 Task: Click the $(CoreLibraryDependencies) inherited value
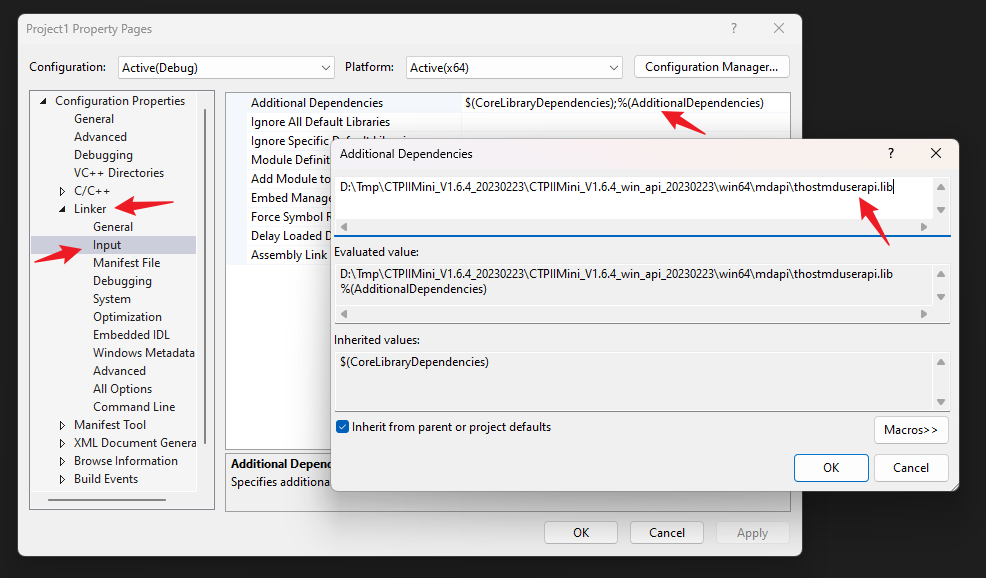[414, 362]
